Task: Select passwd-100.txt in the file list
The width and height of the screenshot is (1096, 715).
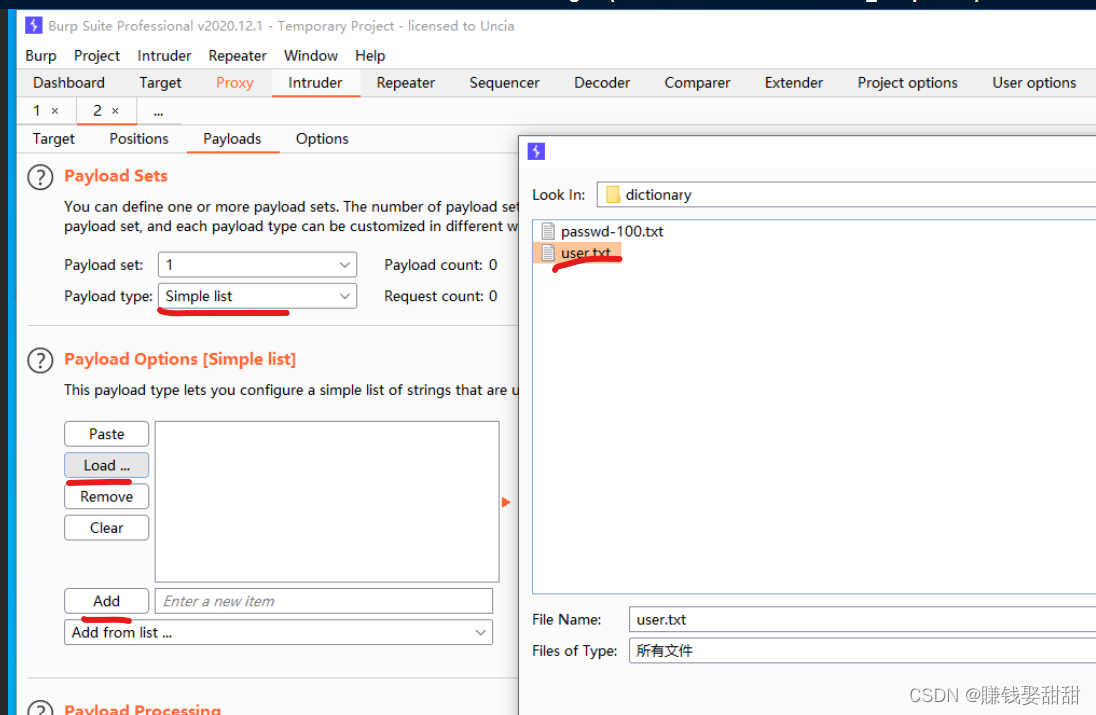Action: pyautogui.click(x=612, y=231)
